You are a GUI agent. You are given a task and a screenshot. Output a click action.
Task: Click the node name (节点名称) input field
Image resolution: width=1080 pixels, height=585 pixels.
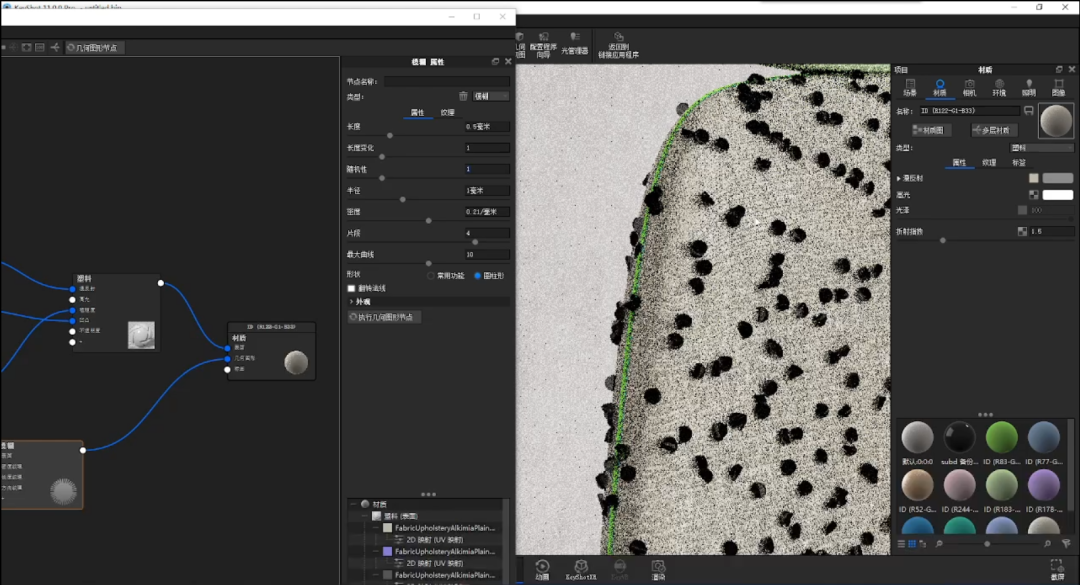click(446, 81)
